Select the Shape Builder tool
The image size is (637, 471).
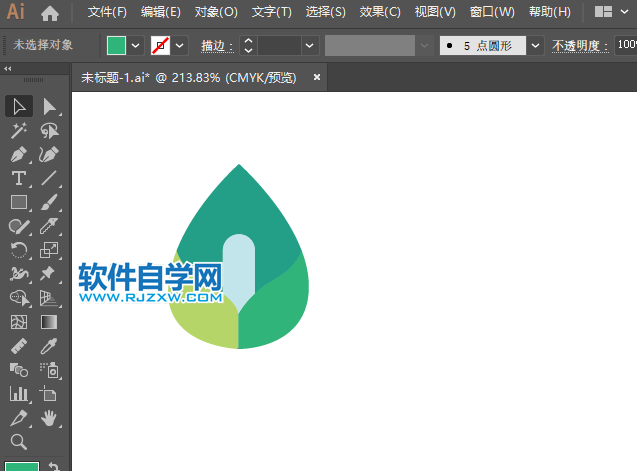(x=19, y=298)
